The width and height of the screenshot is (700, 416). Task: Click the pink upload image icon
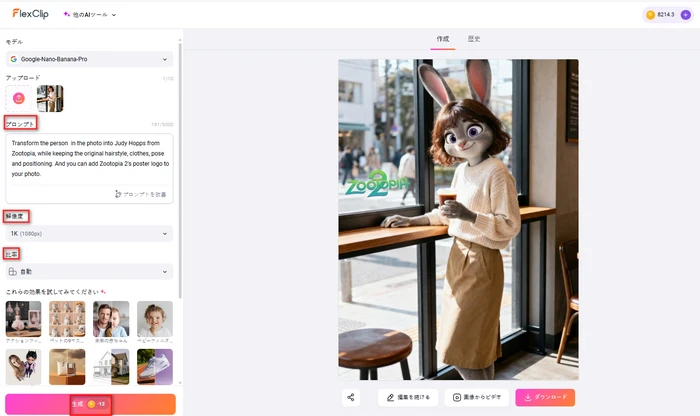tap(19, 98)
